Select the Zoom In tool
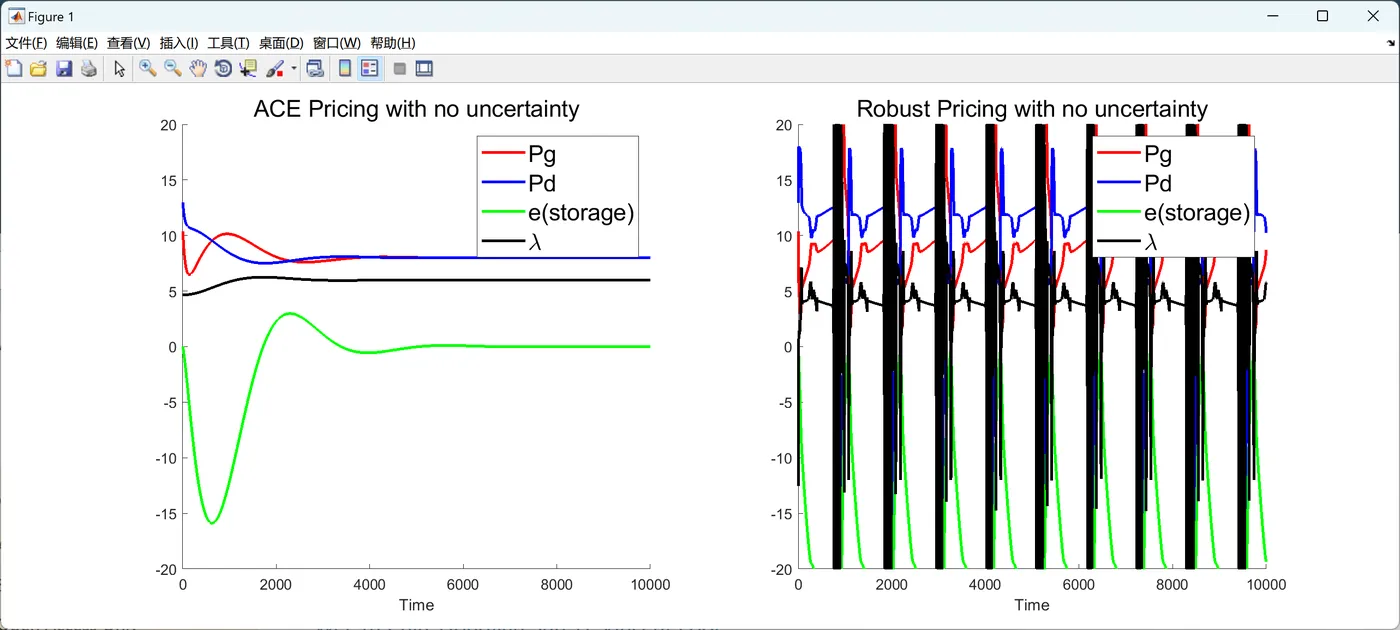The width and height of the screenshot is (1400, 630). (x=148, y=69)
